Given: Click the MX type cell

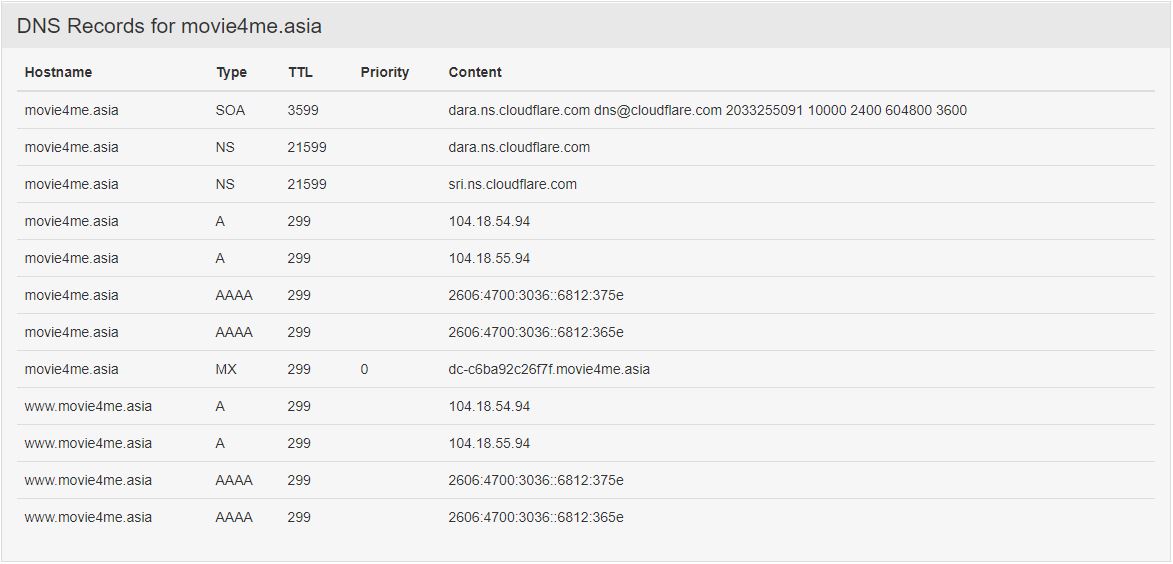Looking at the screenshot, I should [x=226, y=370].
